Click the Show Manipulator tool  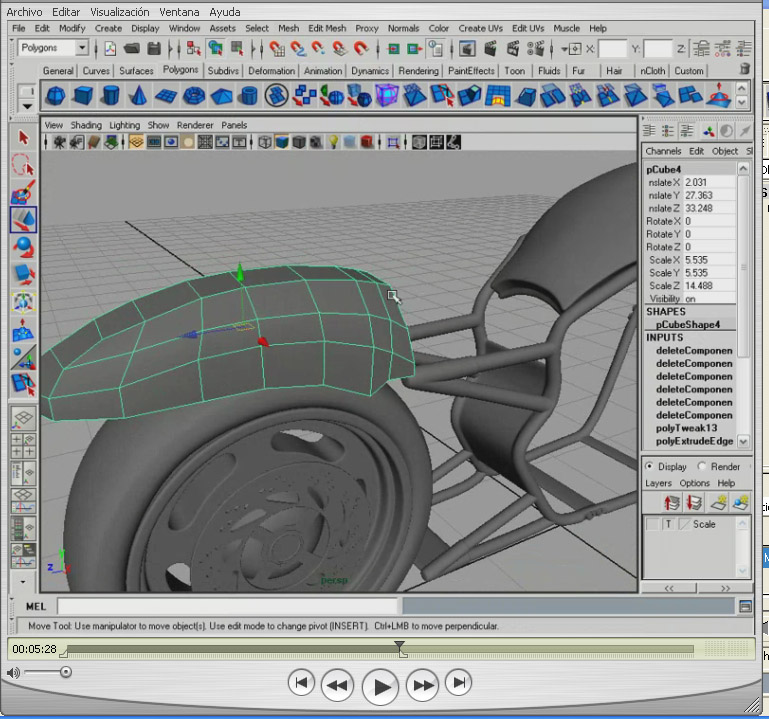coord(23,357)
